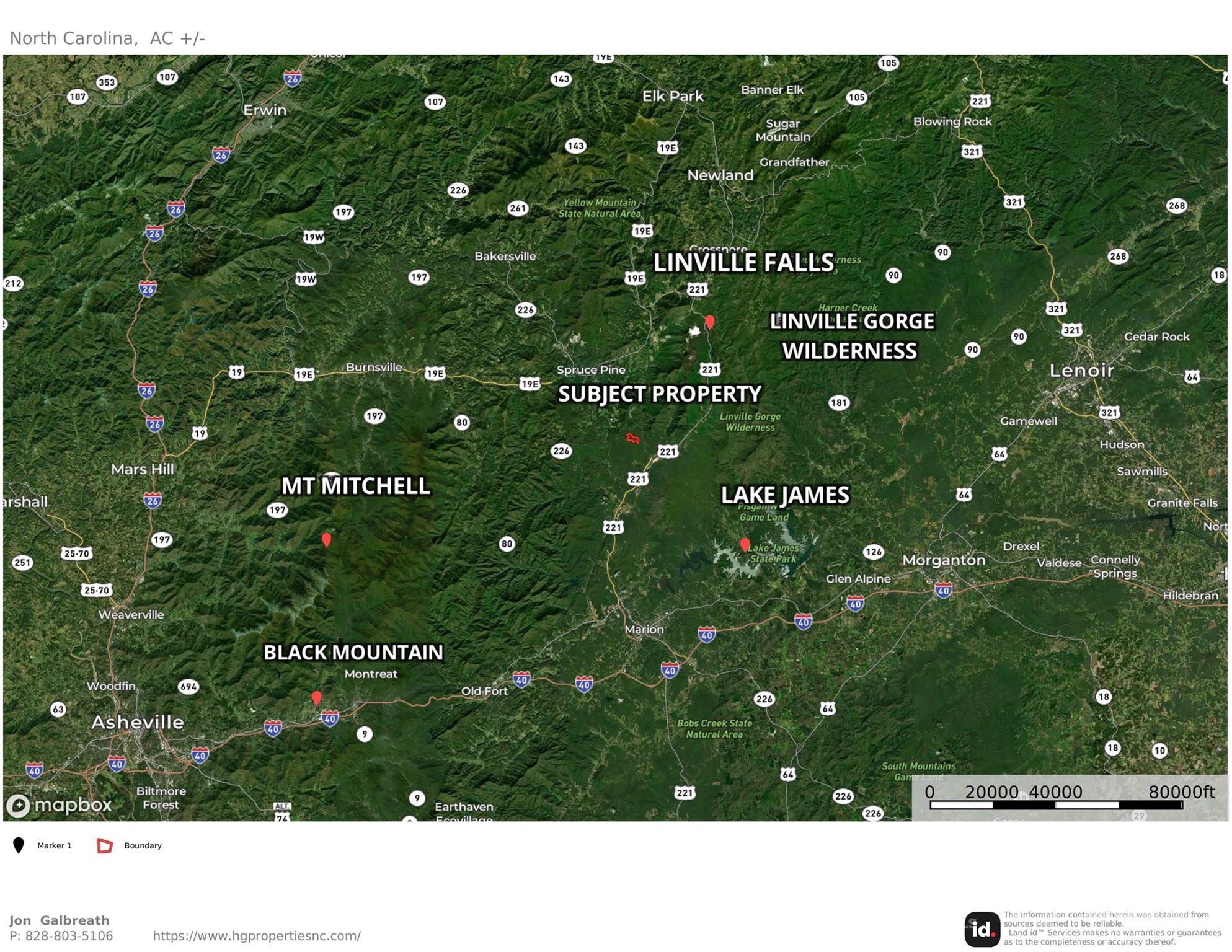Click the Lenoir city label
The width and height of the screenshot is (1232, 952).
1082,371
